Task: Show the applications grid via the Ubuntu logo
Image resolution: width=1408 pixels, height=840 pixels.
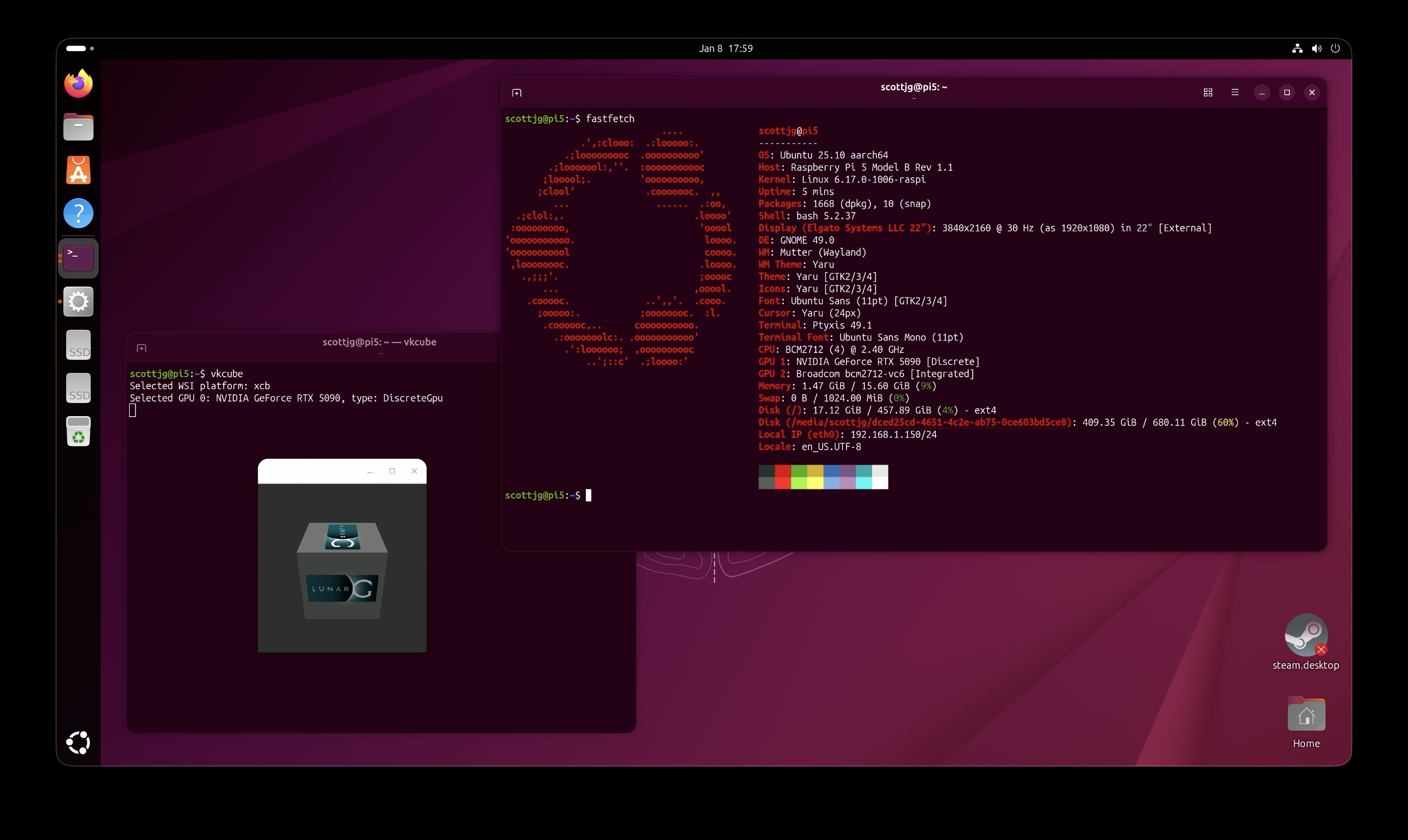Action: point(78,742)
